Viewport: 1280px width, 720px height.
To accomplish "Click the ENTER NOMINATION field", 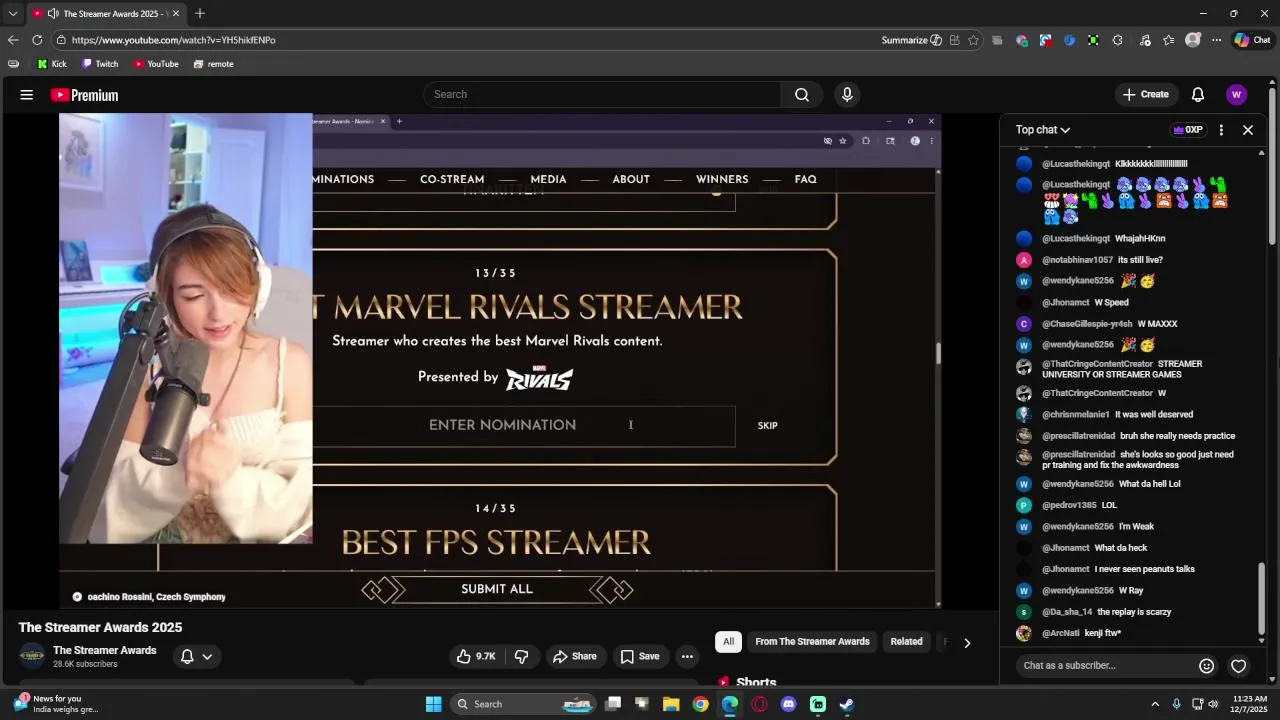I will [x=524, y=426].
